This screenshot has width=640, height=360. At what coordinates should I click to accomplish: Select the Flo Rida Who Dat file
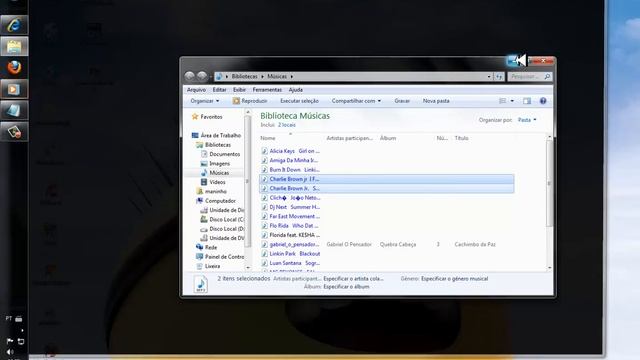293,226
